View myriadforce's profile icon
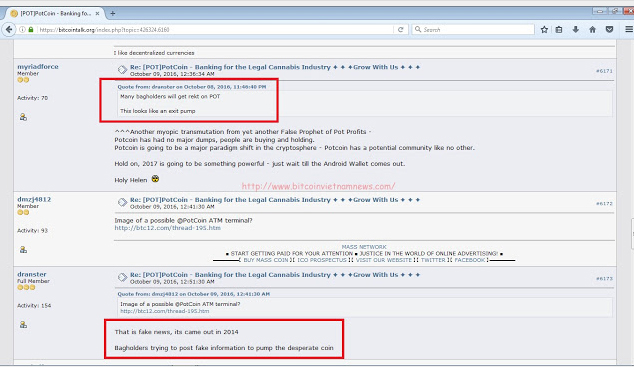This screenshot has height=367, width=634. click(x=23, y=117)
